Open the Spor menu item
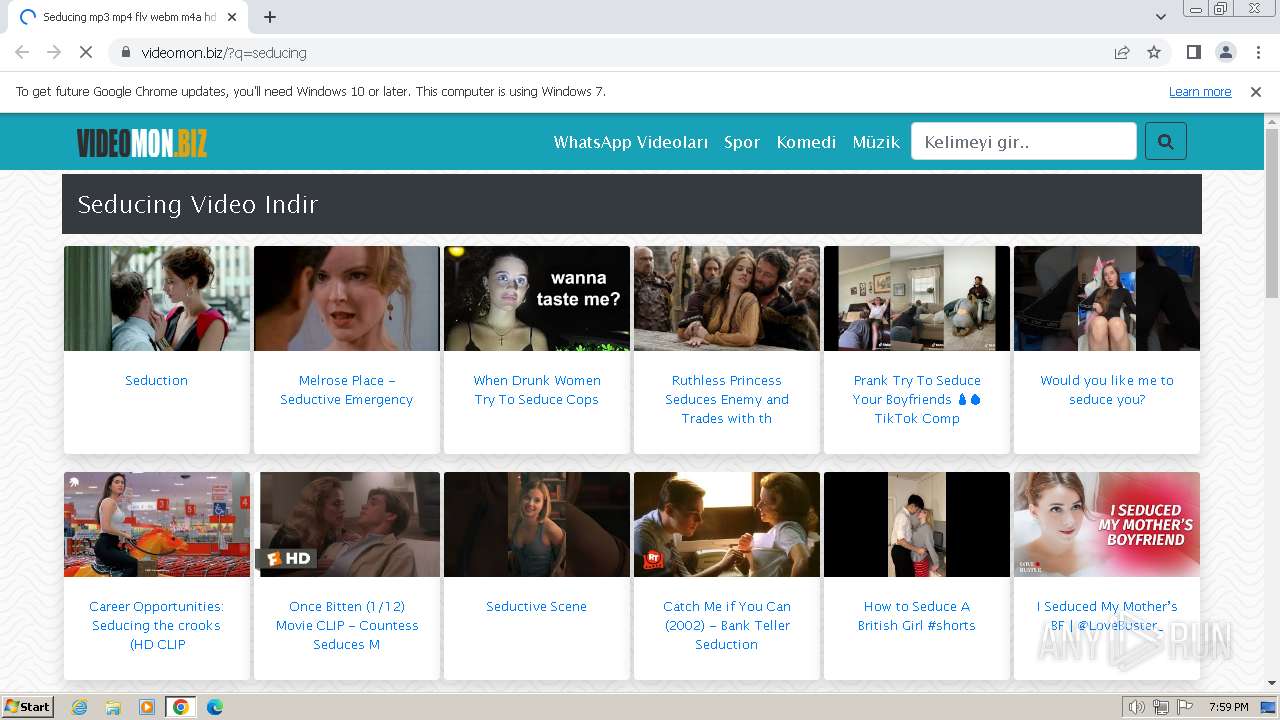Image resolution: width=1280 pixels, height=720 pixels. (742, 142)
